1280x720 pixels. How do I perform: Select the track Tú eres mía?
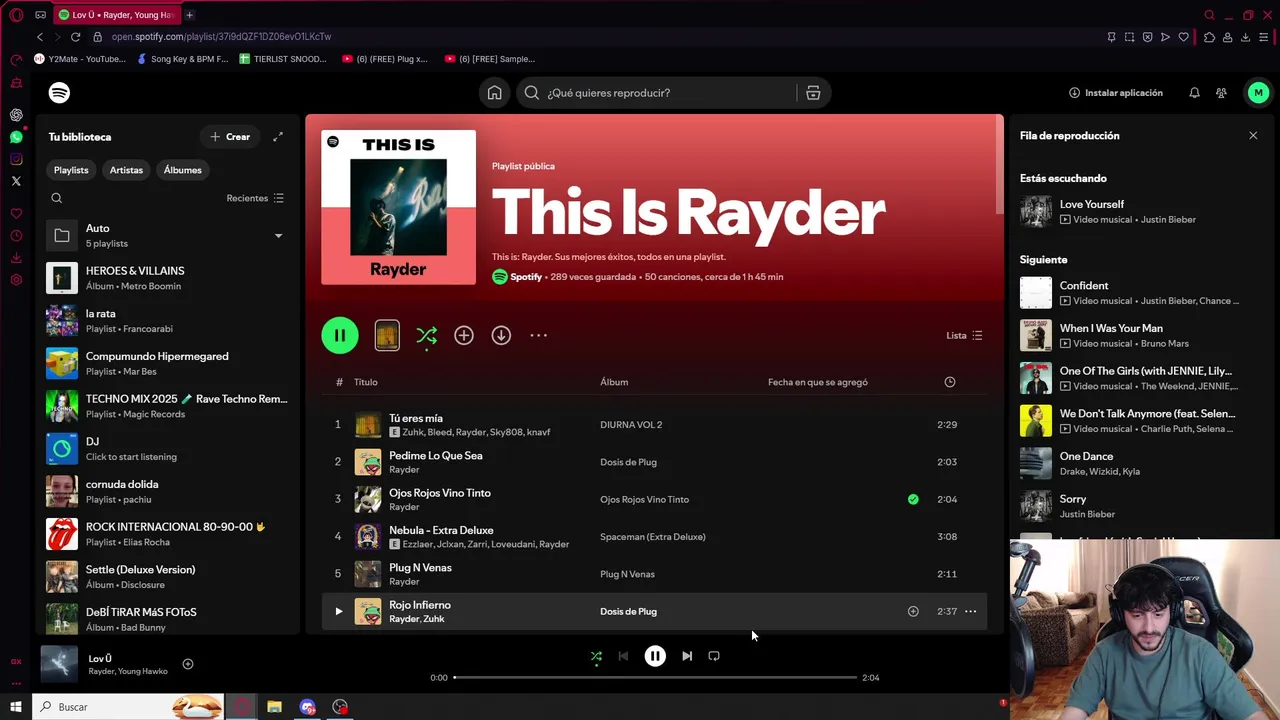coord(654,425)
